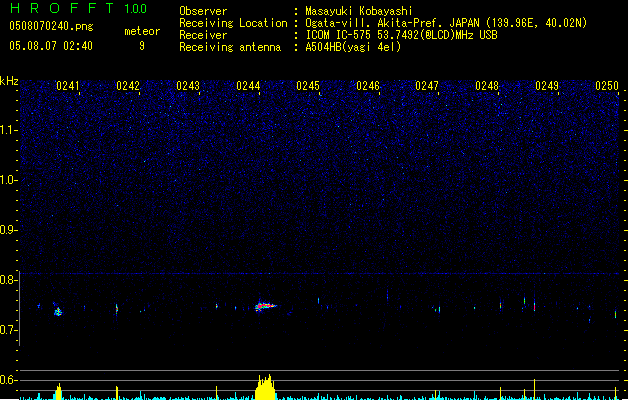
Task: Click the large meteor echo near 0244
Action: click(x=265, y=307)
